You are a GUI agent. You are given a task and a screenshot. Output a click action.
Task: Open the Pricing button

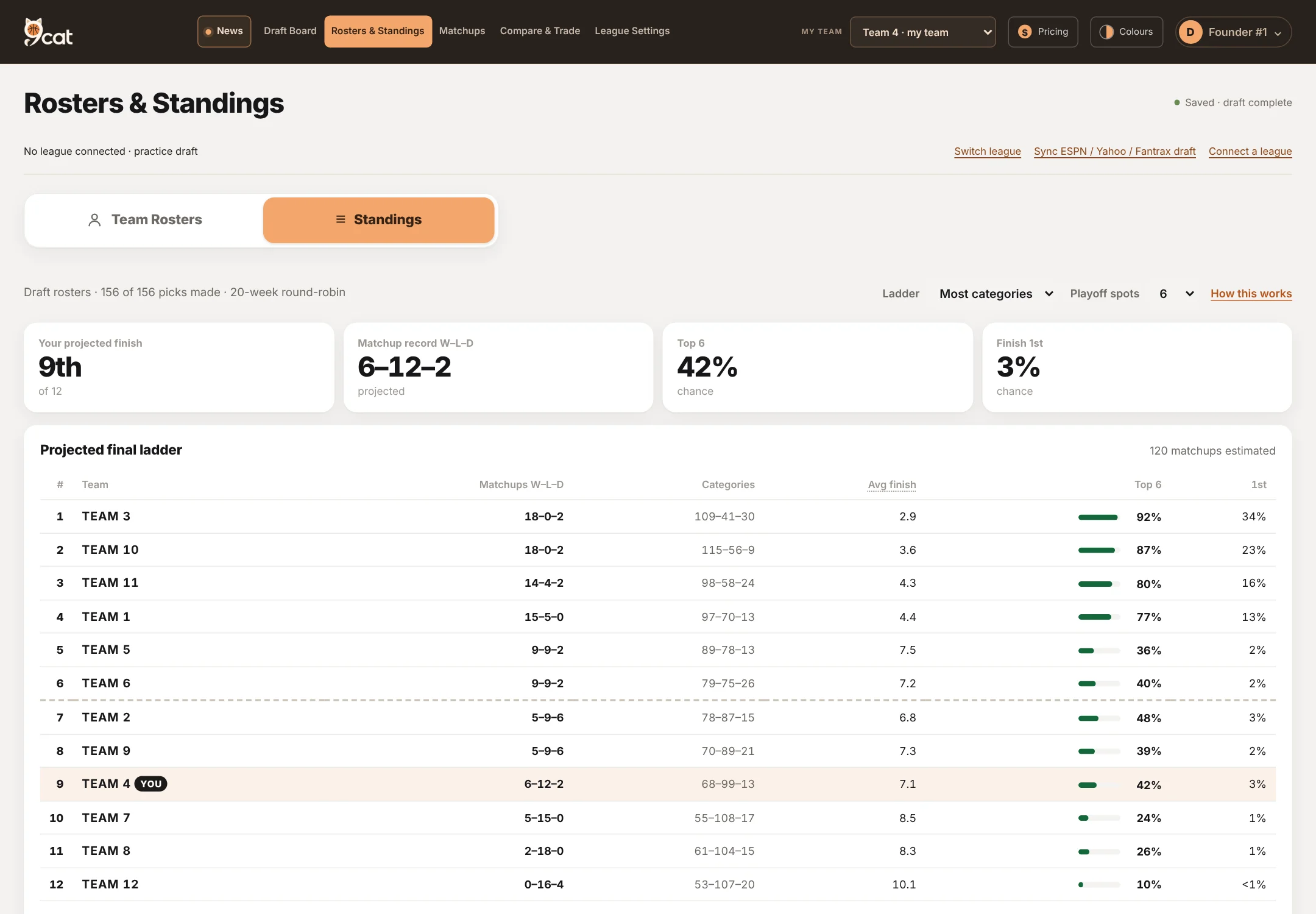pos(1042,32)
